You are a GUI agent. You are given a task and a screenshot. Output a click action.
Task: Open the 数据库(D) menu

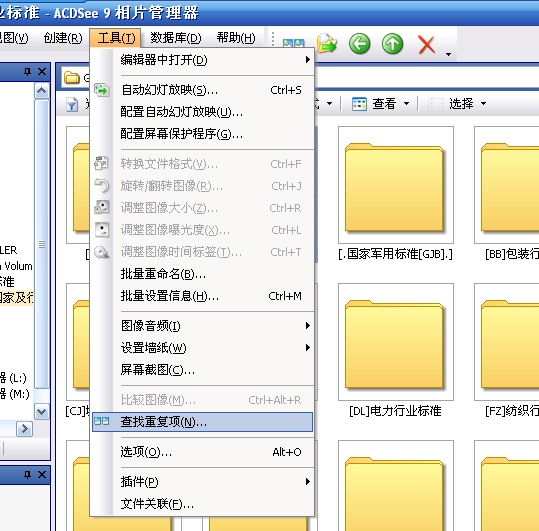click(x=176, y=38)
